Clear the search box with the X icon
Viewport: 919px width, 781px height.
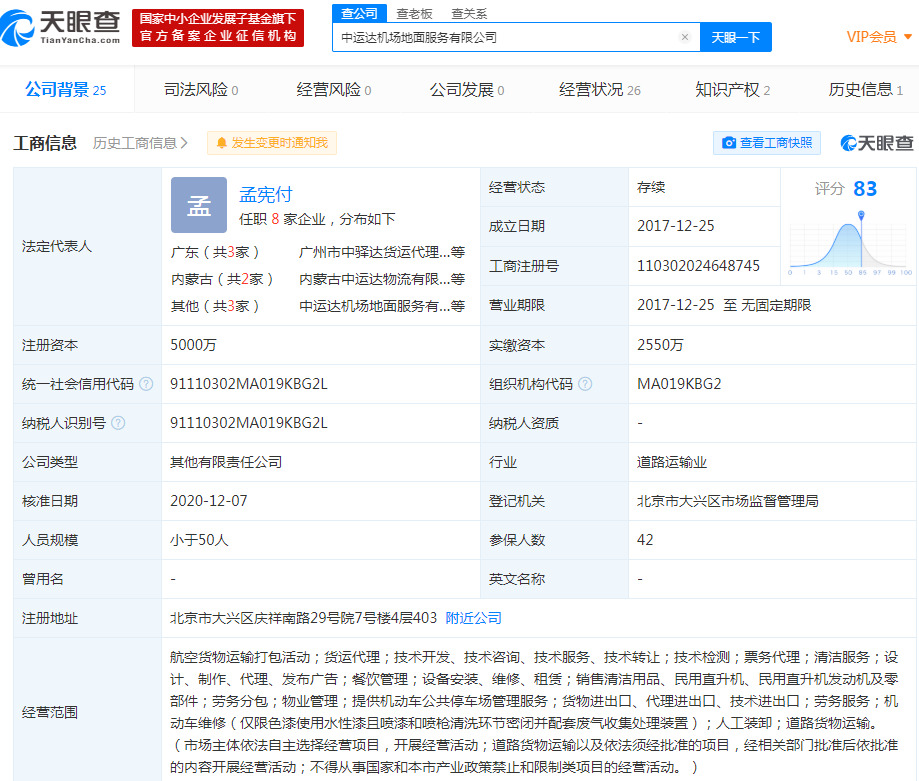(x=685, y=37)
